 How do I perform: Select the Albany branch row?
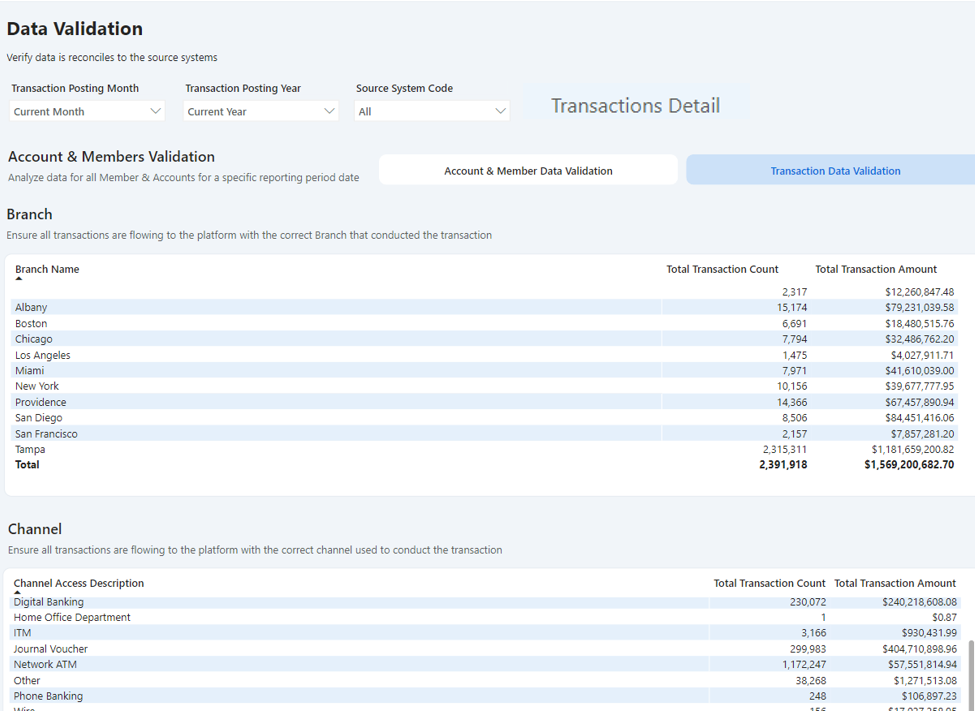tap(31, 308)
